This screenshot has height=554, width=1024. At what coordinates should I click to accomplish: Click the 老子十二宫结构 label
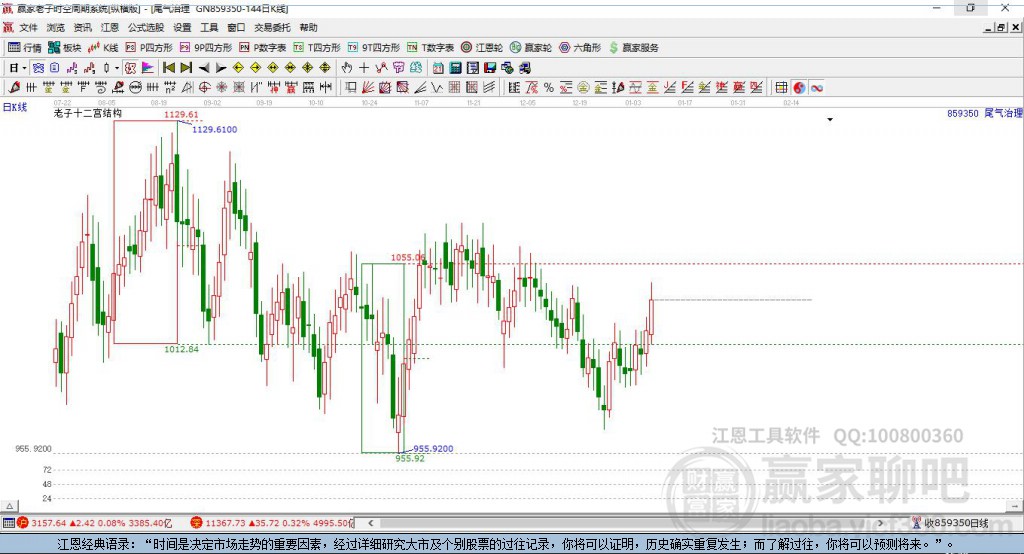click(x=88, y=113)
